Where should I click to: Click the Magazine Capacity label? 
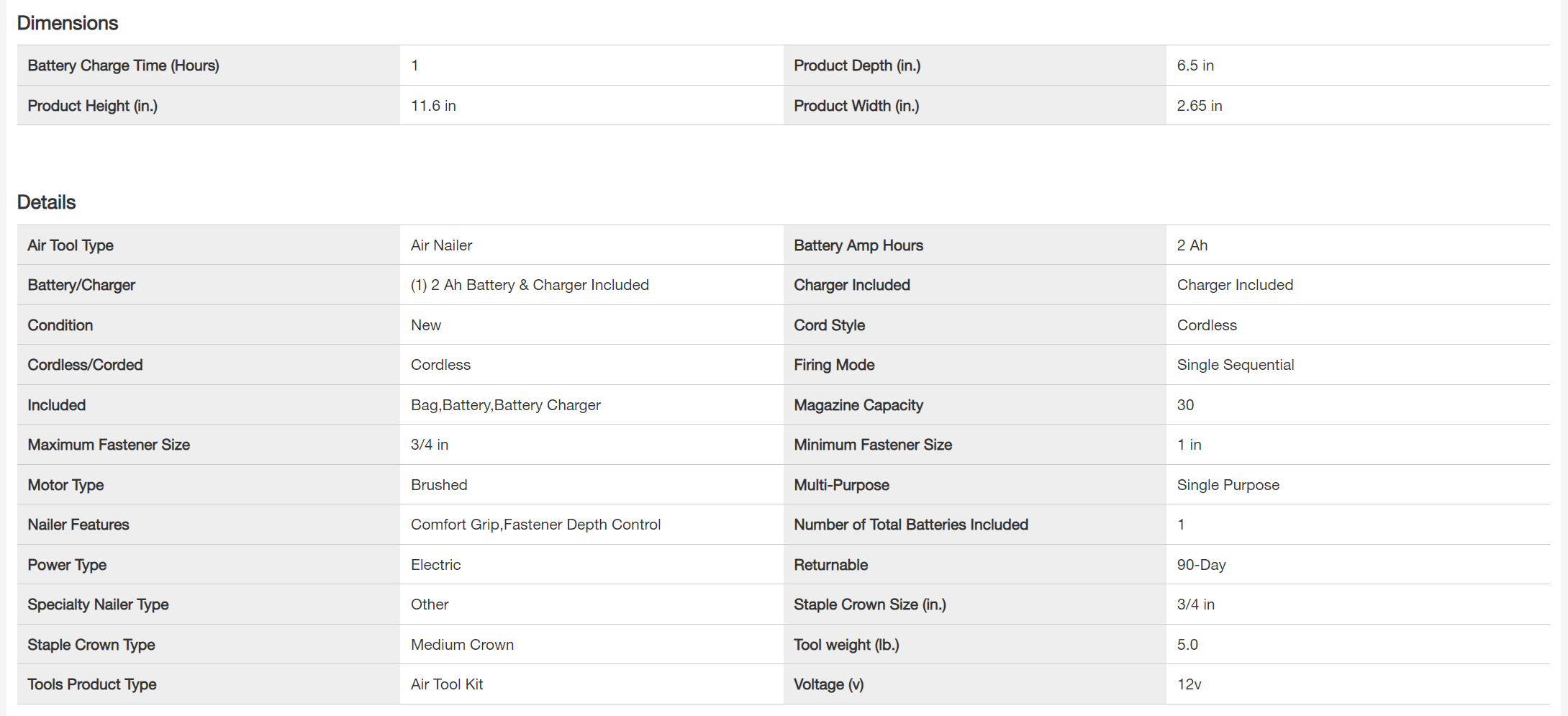(858, 405)
